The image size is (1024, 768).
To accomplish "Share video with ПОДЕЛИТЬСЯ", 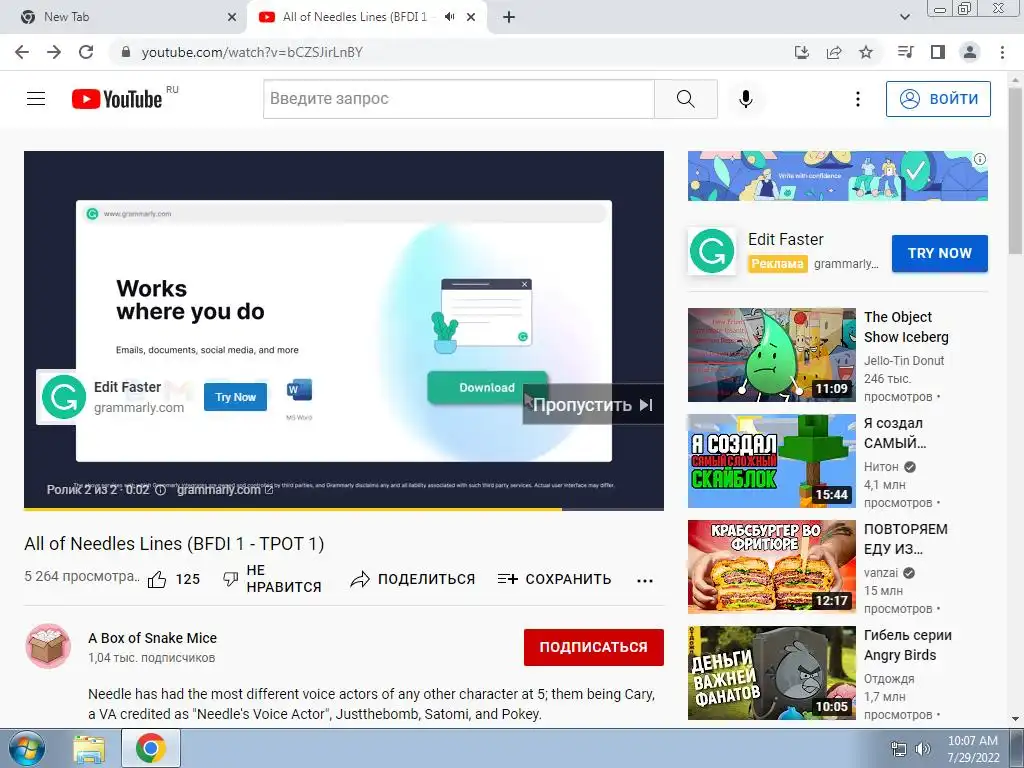I will (x=413, y=579).
